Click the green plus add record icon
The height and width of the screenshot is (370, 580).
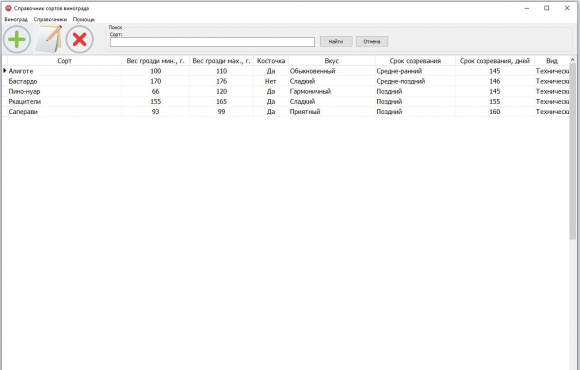click(17, 39)
